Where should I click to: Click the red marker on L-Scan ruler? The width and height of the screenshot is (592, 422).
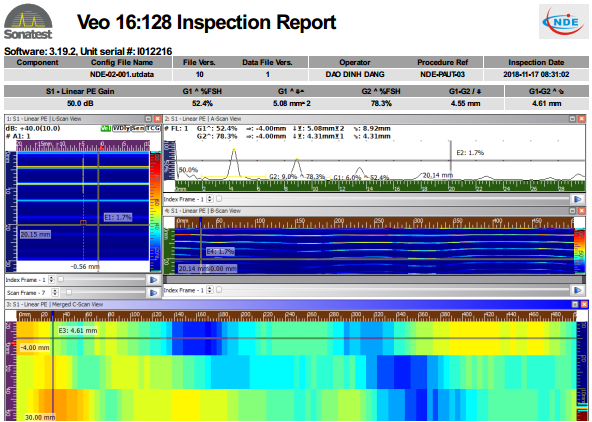pos(101,148)
